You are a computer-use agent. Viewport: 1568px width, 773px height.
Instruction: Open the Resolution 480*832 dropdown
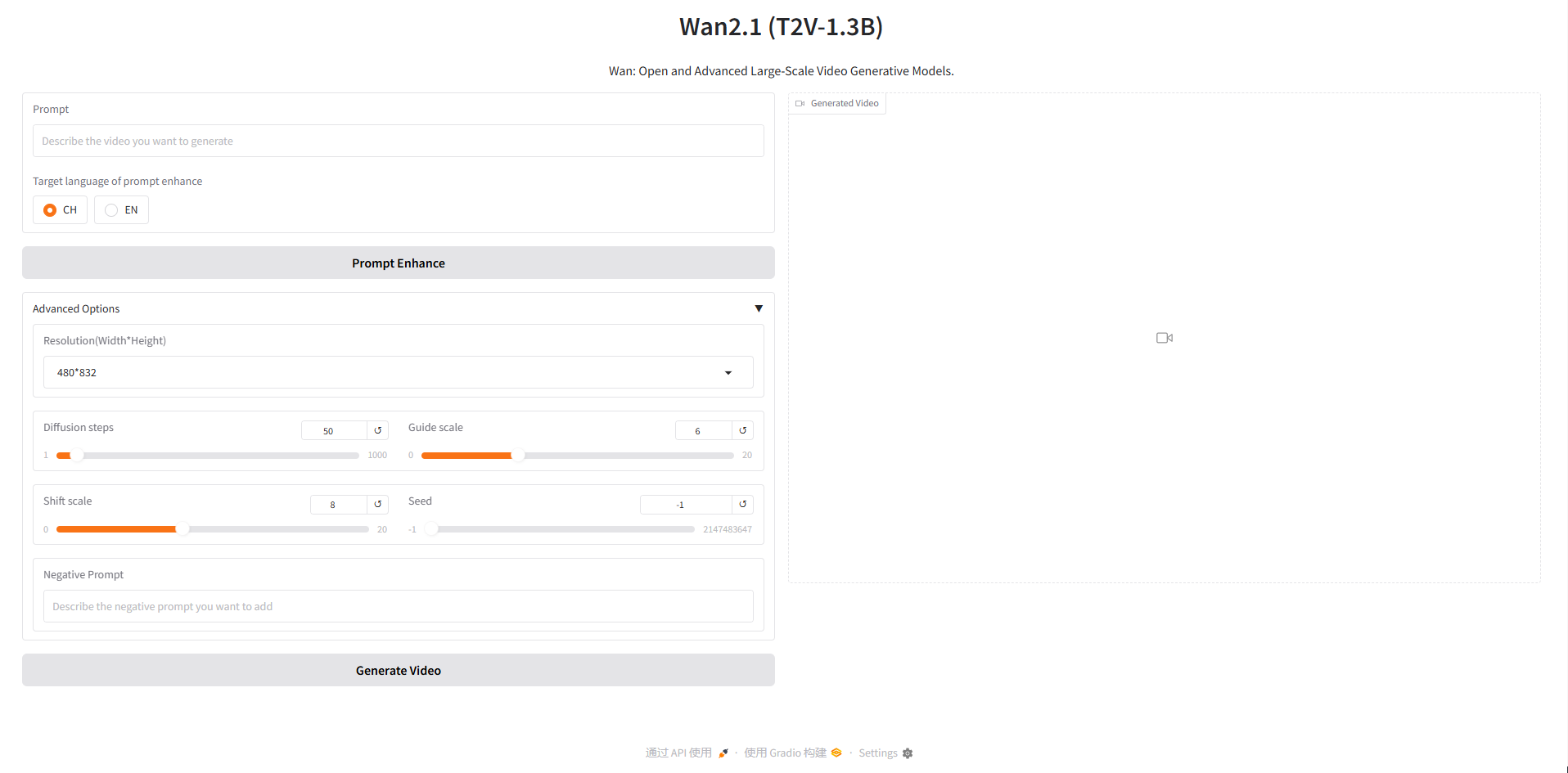398,372
